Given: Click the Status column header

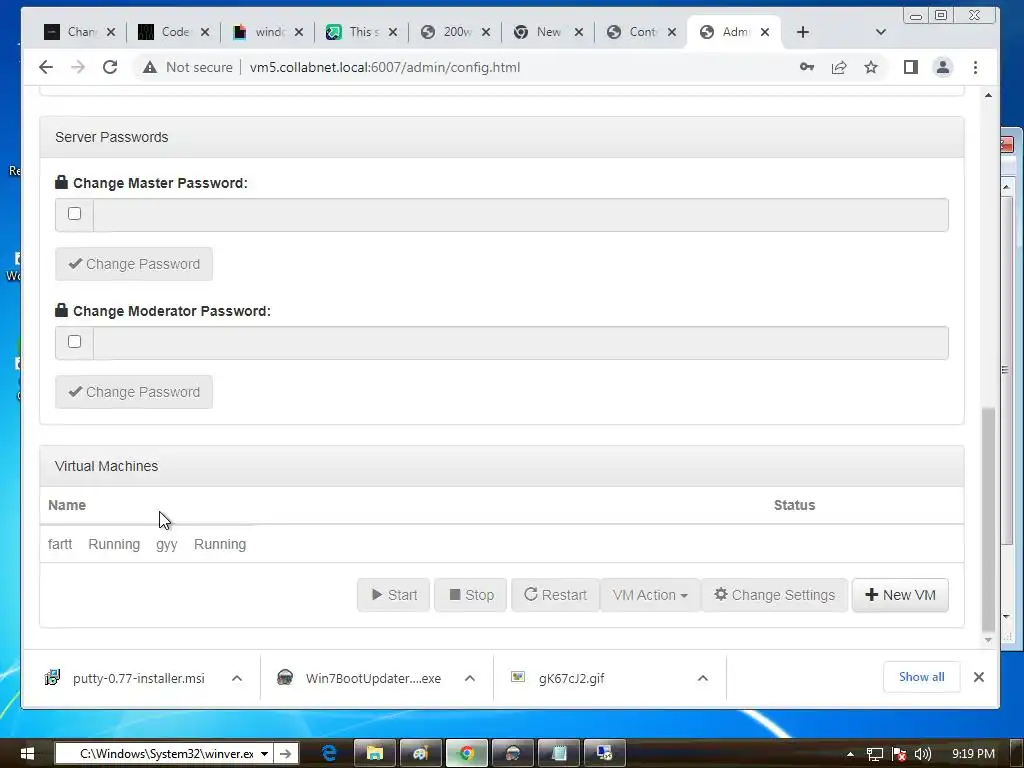Looking at the screenshot, I should click(794, 505).
